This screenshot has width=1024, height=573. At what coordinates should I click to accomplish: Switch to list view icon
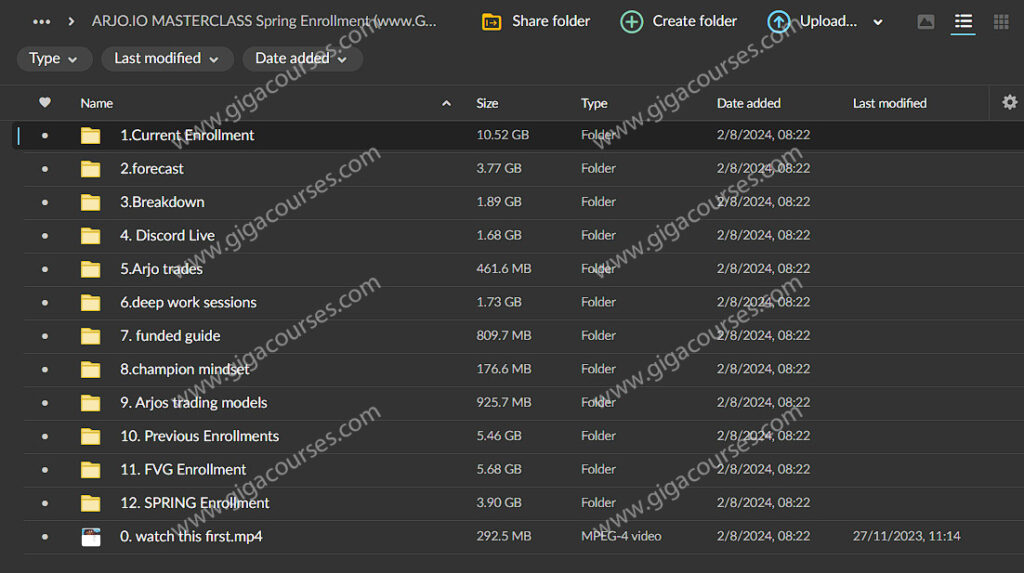click(963, 22)
